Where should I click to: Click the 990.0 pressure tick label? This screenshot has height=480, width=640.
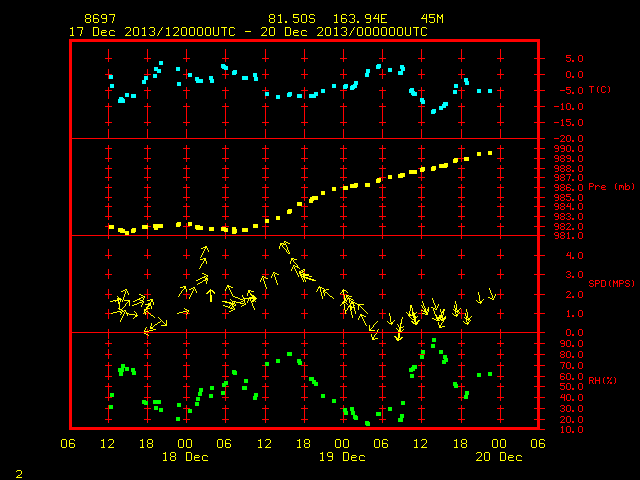tap(569, 149)
